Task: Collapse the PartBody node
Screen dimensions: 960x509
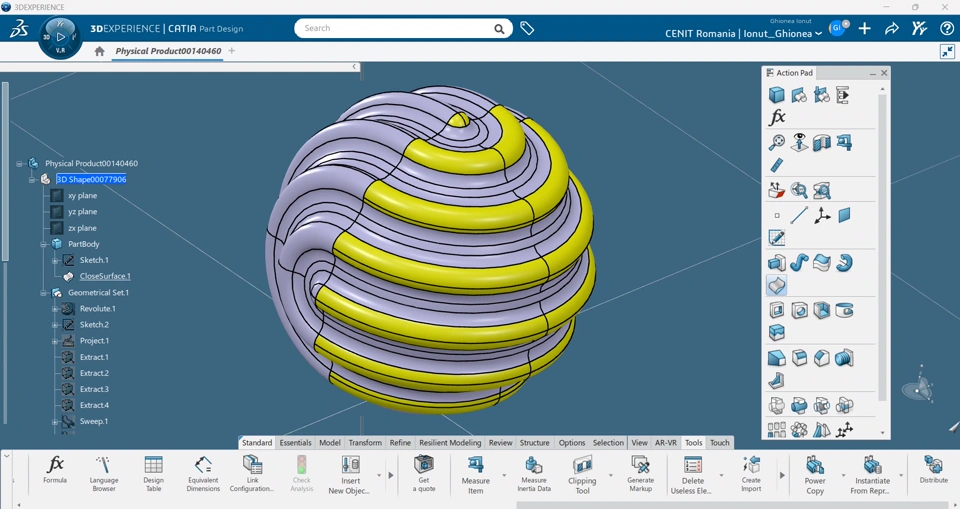Action: 43,244
